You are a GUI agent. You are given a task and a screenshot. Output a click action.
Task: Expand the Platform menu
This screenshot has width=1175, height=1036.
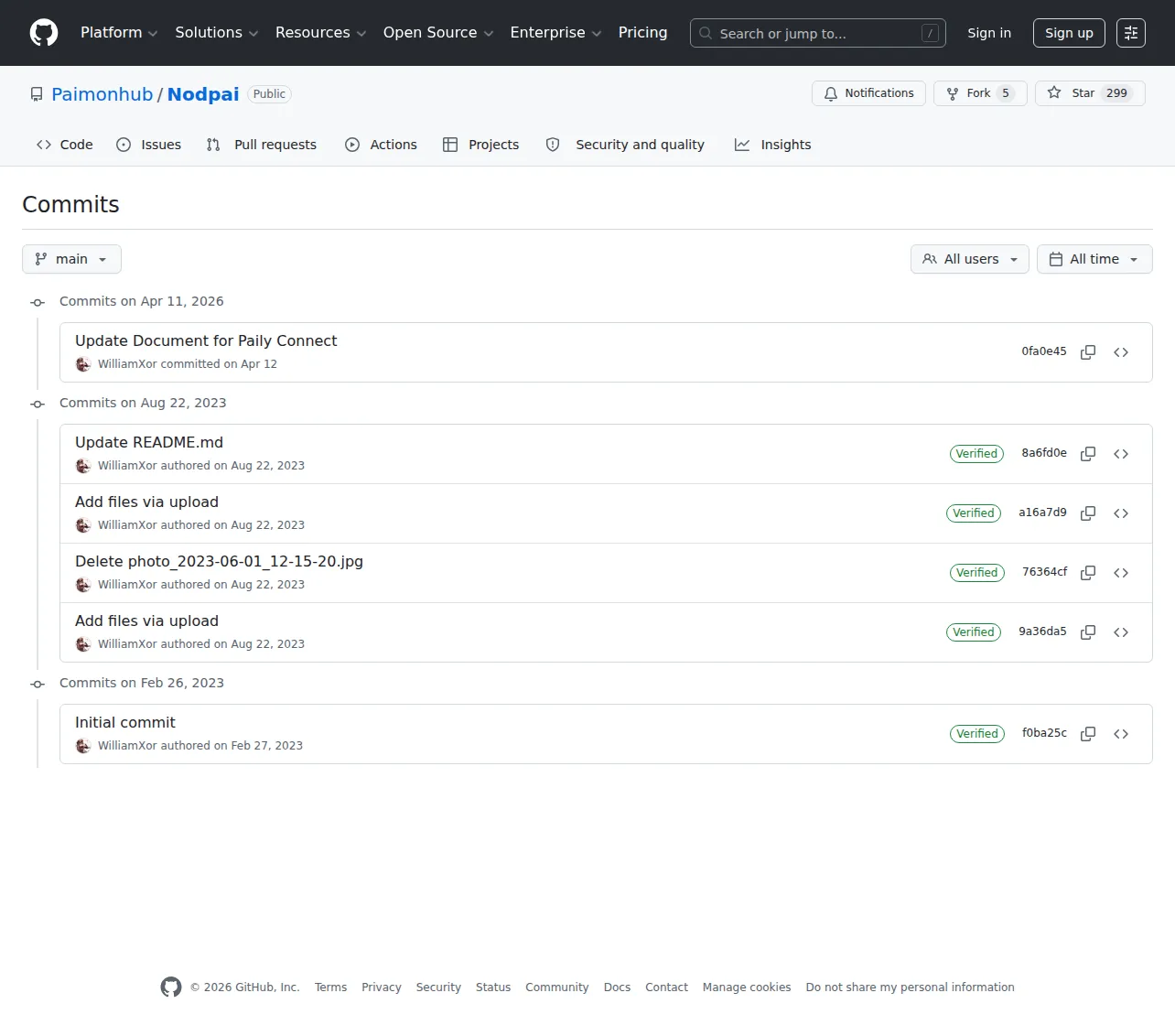point(119,33)
